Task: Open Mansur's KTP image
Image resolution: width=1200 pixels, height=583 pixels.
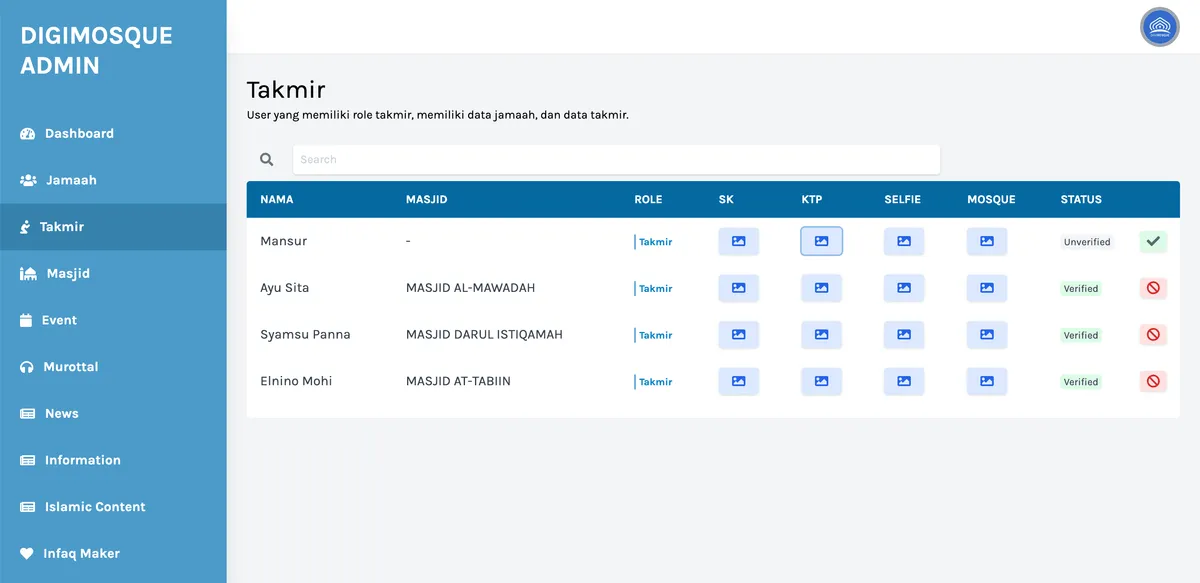Action: 821,241
